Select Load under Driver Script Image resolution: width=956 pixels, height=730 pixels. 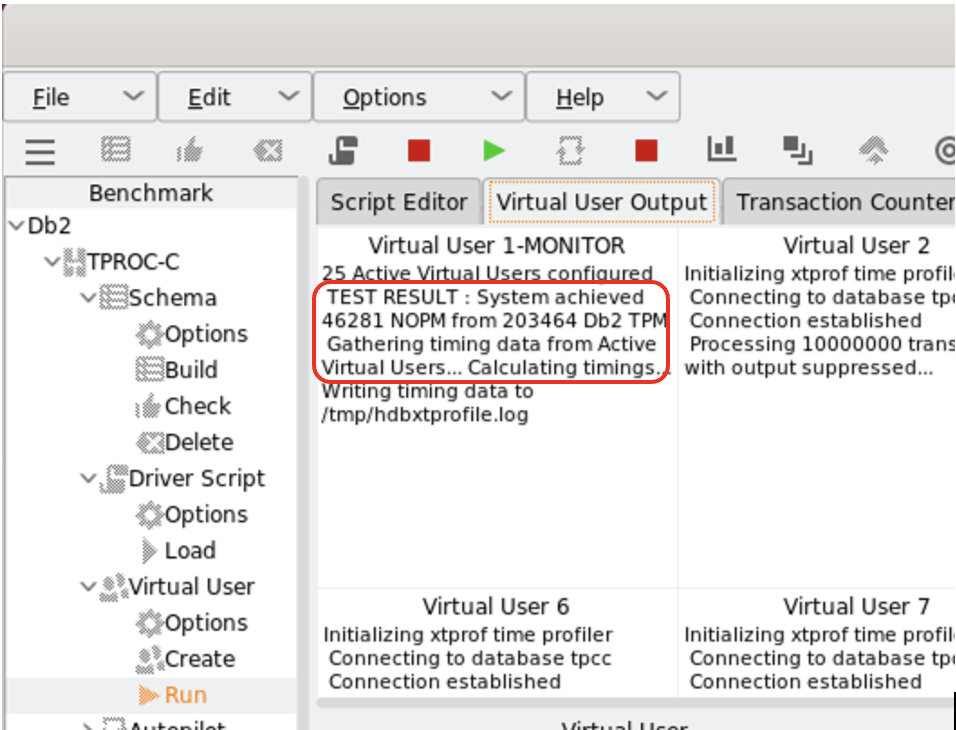[x=190, y=551]
